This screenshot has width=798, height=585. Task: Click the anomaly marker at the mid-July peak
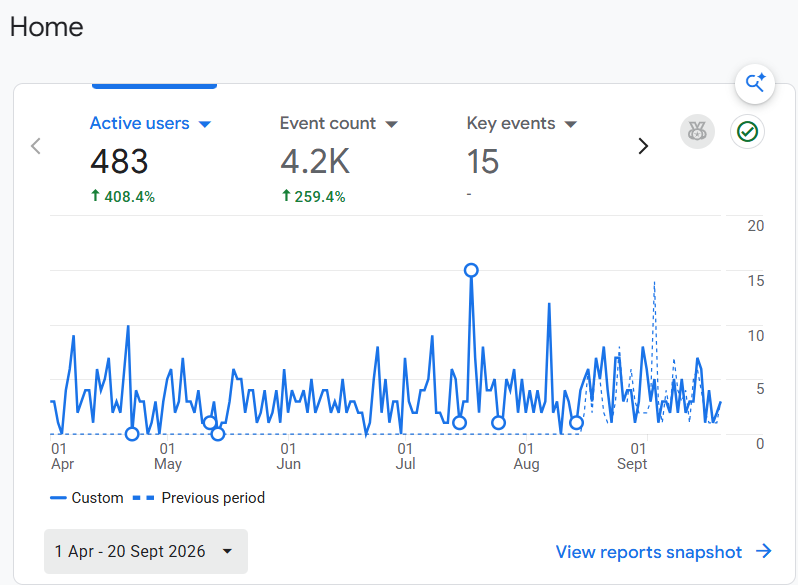[471, 270]
